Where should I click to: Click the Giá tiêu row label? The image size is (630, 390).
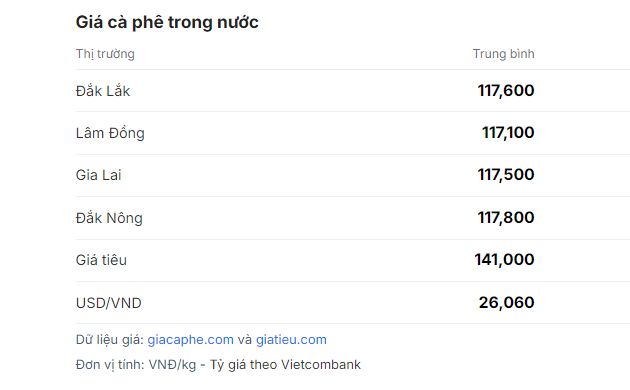(x=101, y=260)
